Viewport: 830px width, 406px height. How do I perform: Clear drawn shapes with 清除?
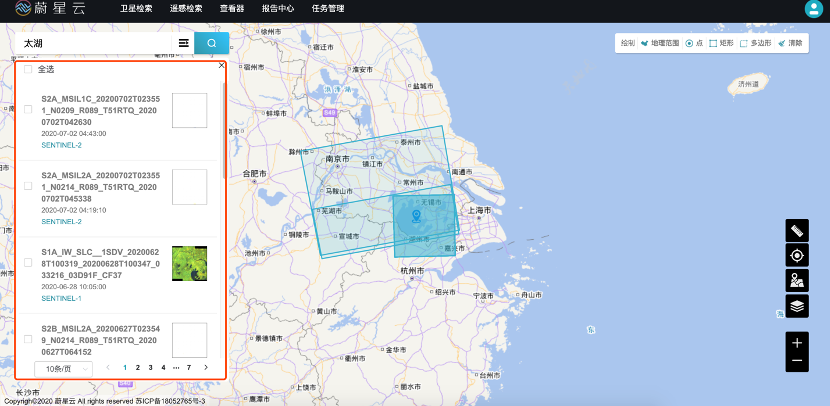tap(790, 44)
